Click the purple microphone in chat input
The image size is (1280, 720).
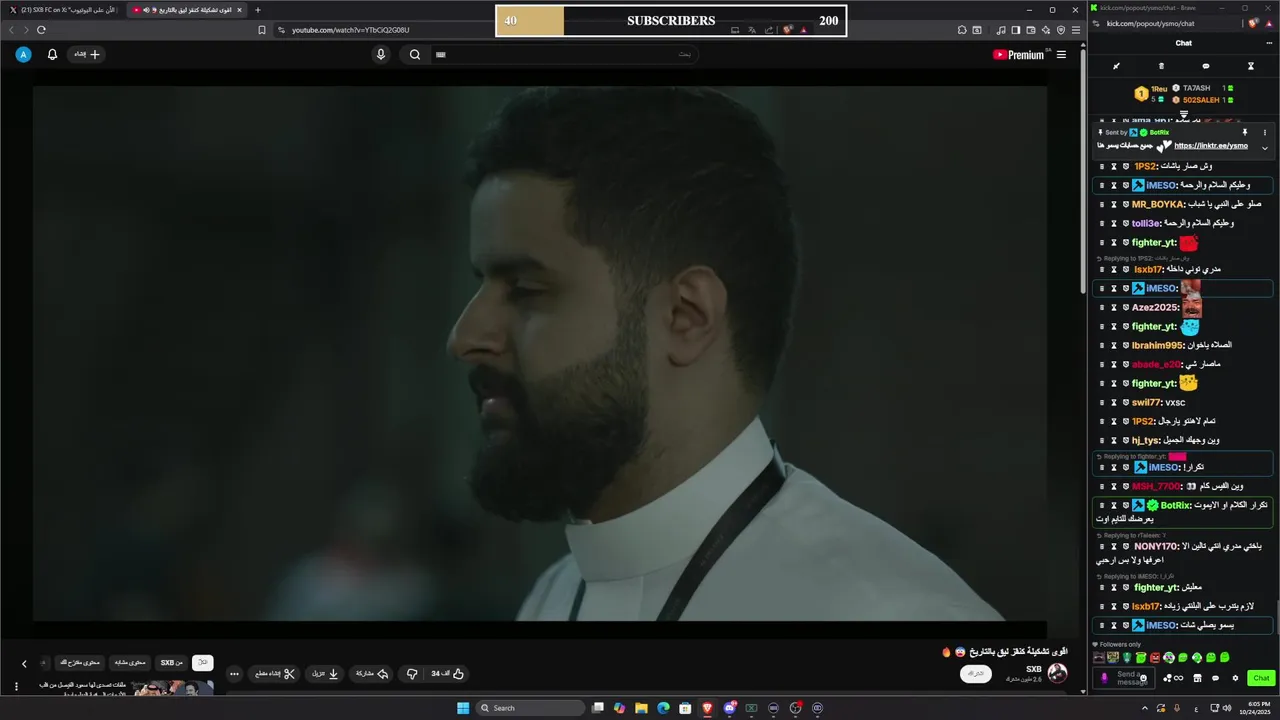click(x=1104, y=678)
